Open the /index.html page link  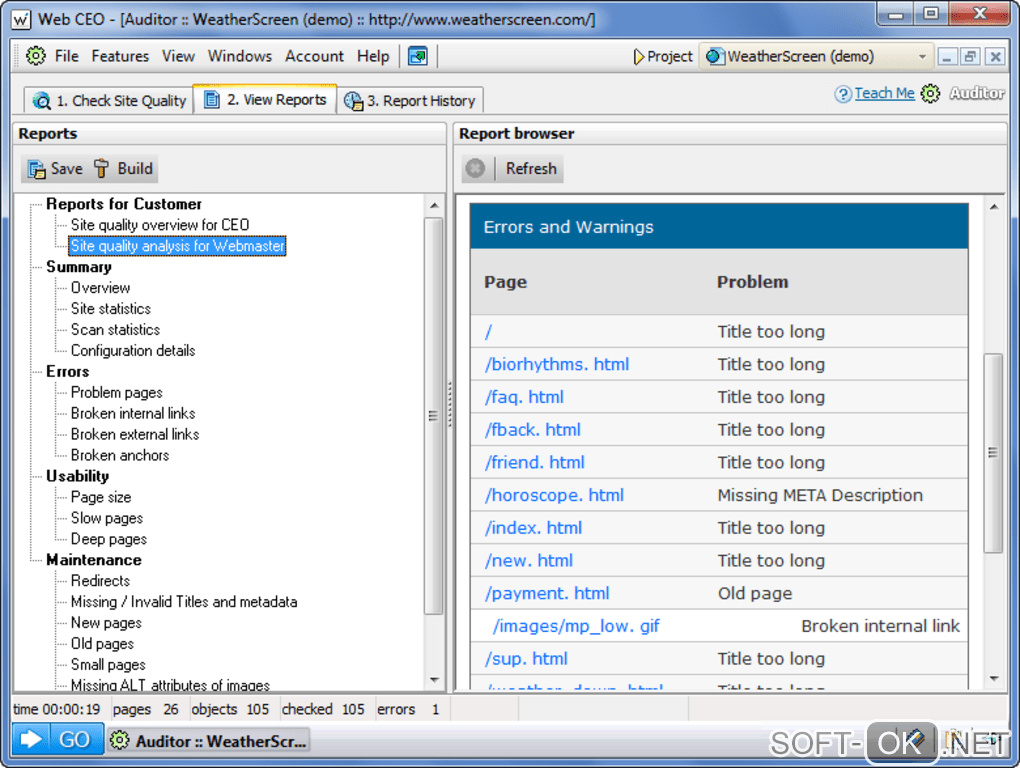click(x=533, y=528)
